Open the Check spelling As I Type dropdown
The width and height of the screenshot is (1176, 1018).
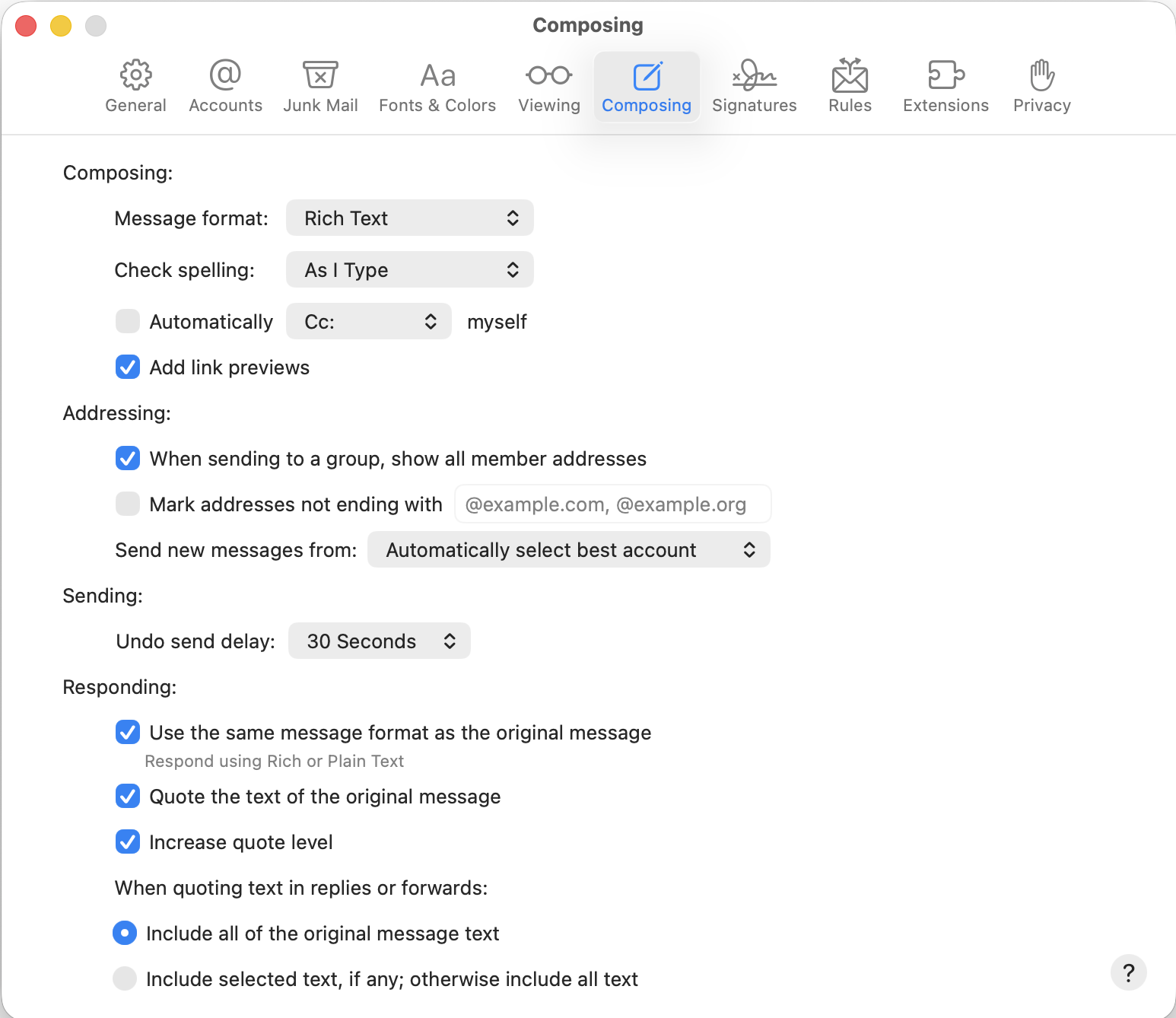410,270
